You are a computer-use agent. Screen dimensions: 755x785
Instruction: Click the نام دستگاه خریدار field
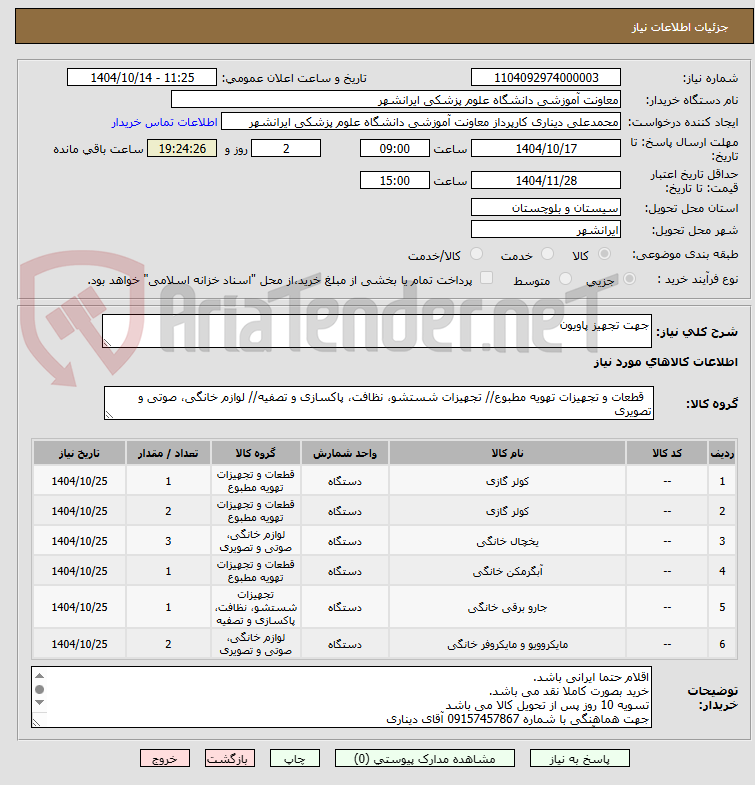tap(396, 100)
